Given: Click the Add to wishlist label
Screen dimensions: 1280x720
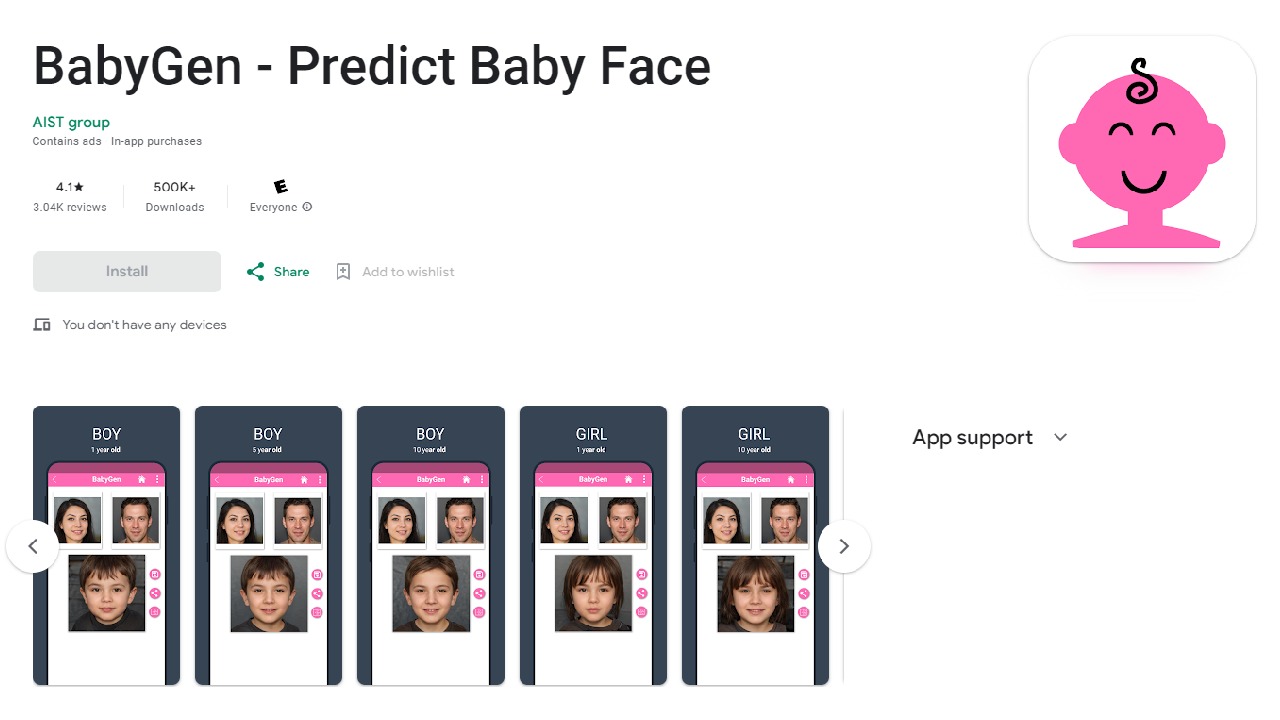Looking at the screenshot, I should pyautogui.click(x=408, y=272).
